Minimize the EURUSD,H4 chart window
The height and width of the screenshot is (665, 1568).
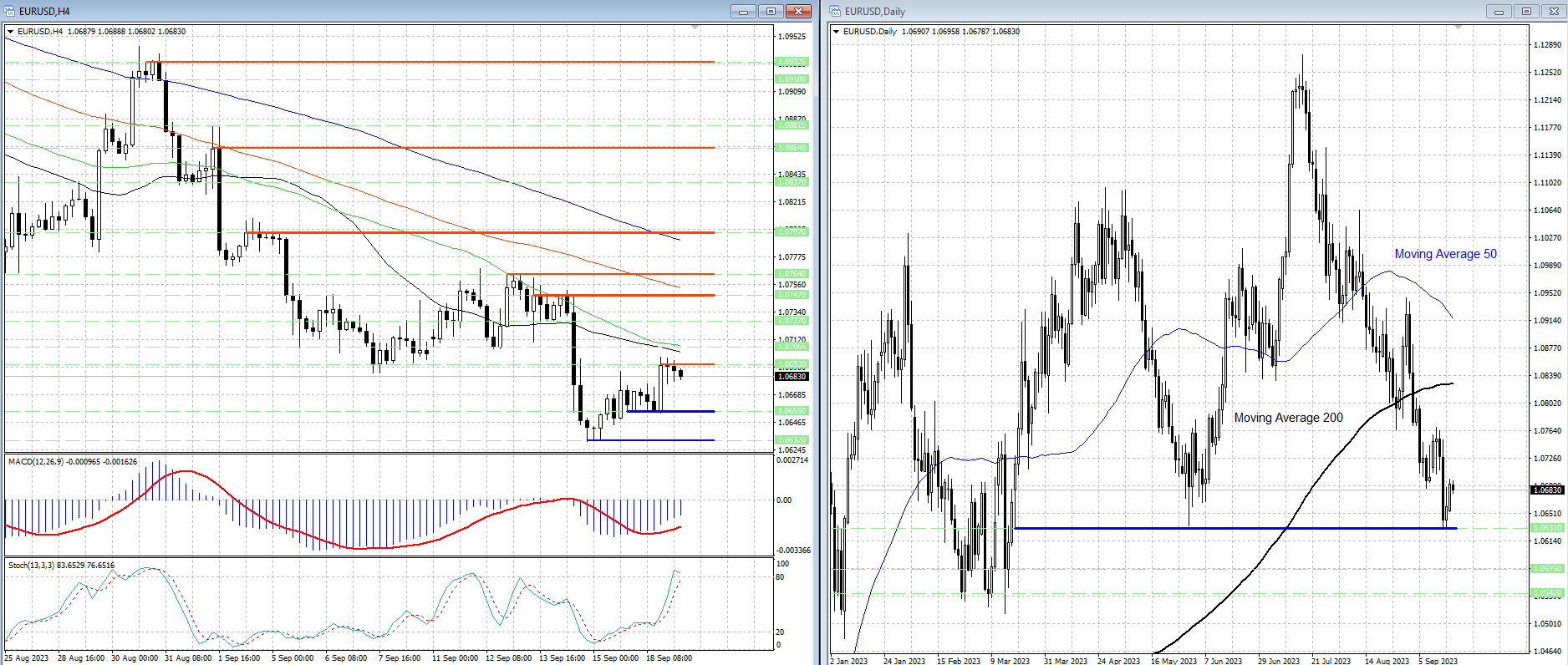tap(743, 11)
